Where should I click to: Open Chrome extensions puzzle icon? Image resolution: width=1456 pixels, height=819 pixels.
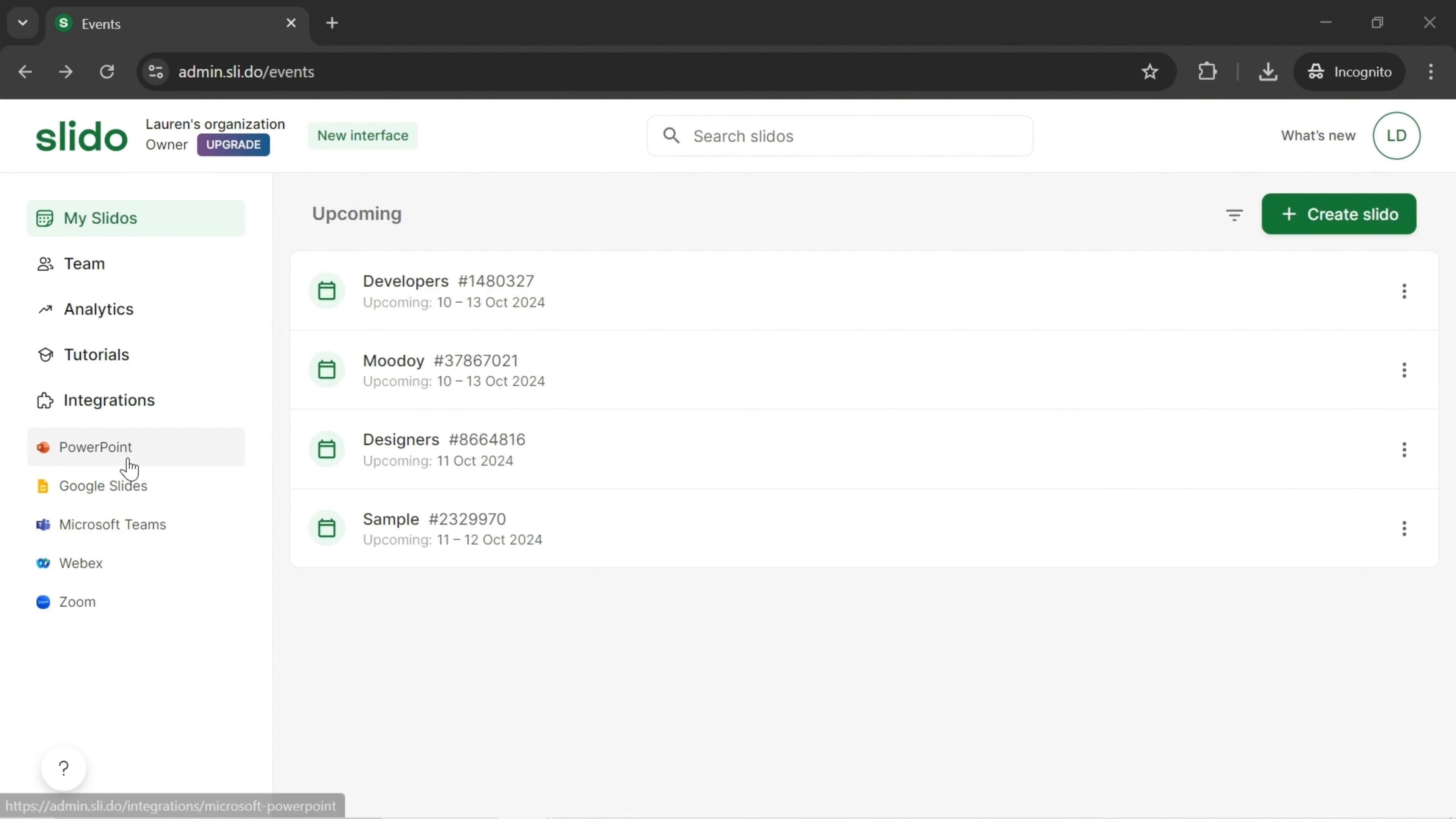click(x=1207, y=72)
